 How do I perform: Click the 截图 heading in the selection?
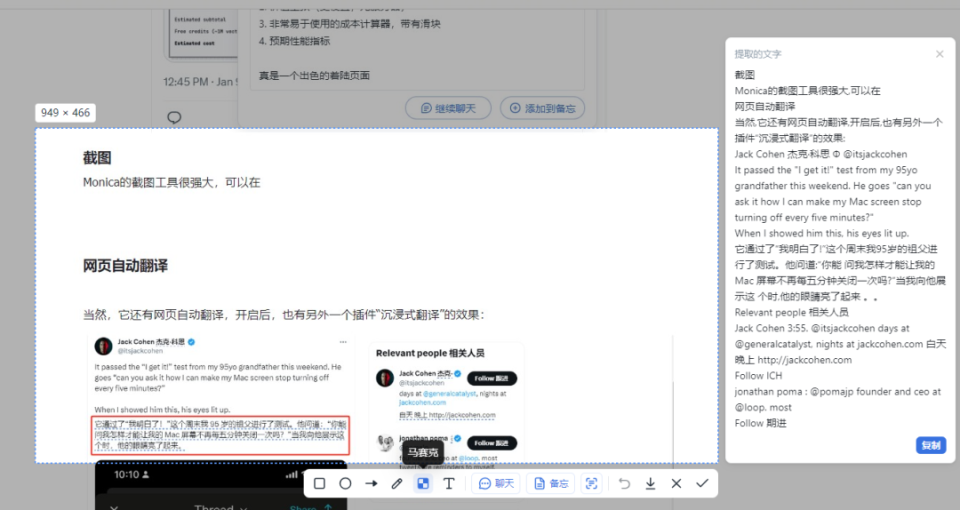(97, 158)
